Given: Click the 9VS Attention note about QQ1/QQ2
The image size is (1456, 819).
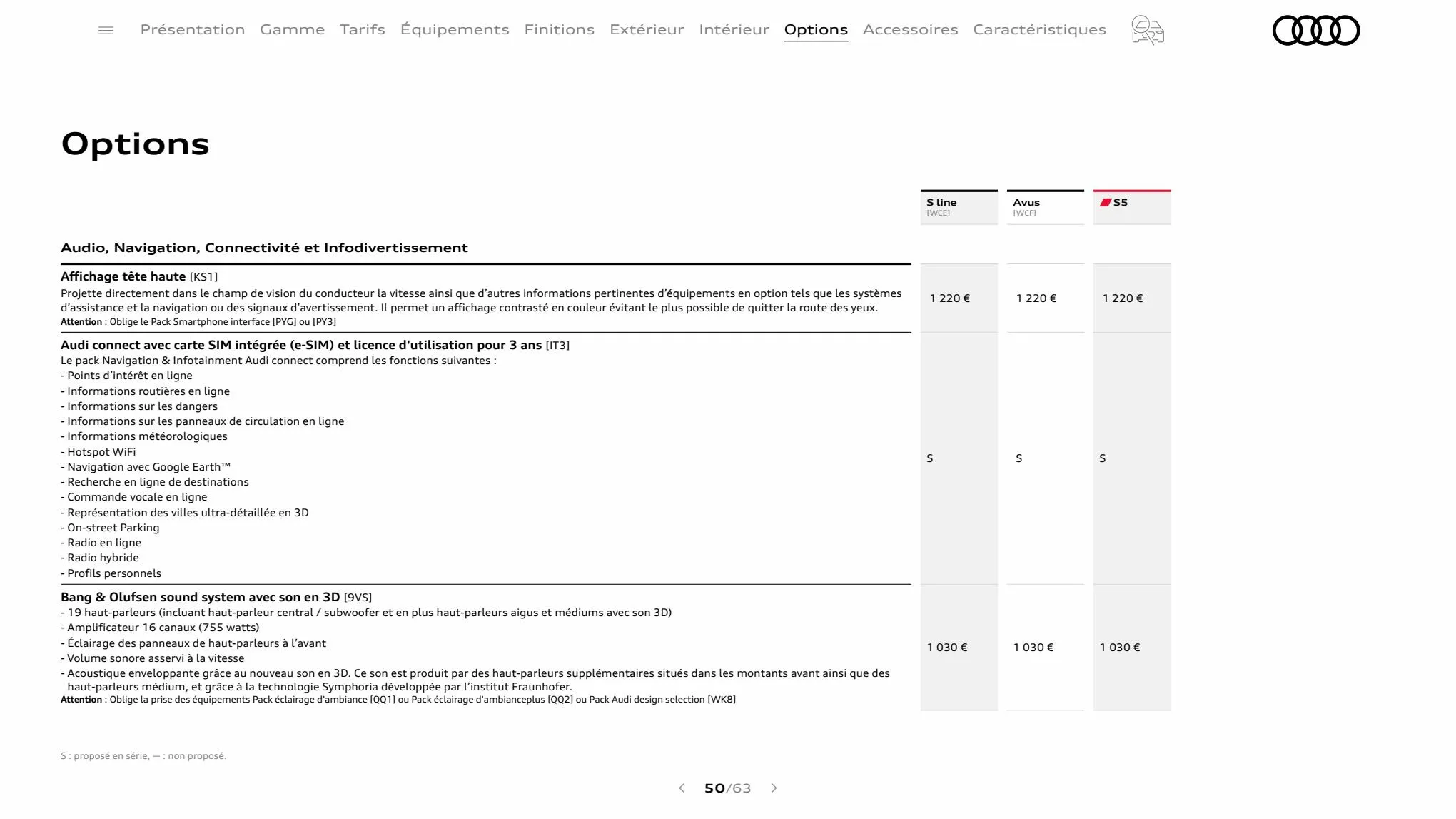Looking at the screenshot, I should click(398, 700).
